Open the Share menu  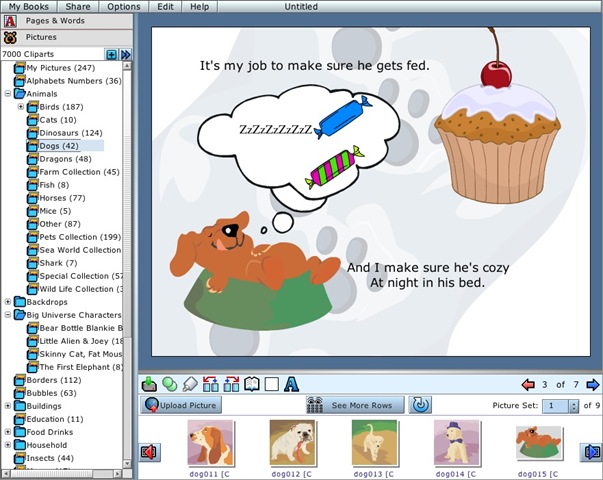78,7
